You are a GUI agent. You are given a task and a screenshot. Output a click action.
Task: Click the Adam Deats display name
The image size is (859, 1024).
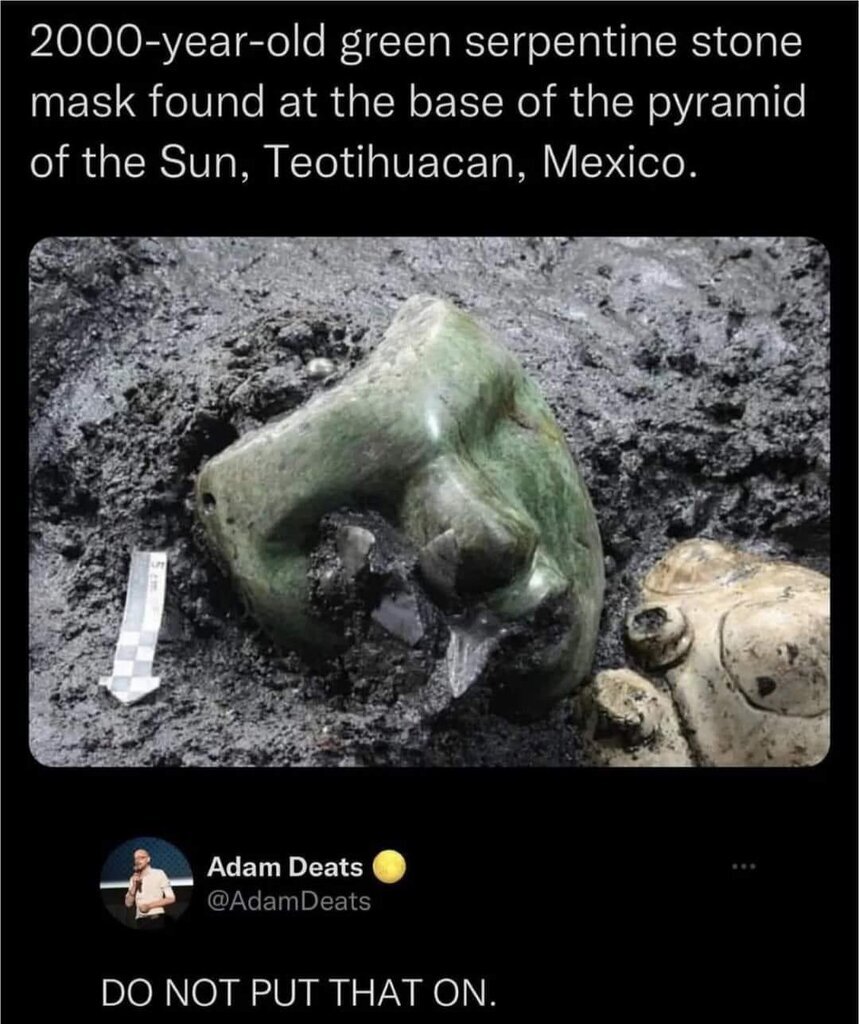pyautogui.click(x=285, y=867)
